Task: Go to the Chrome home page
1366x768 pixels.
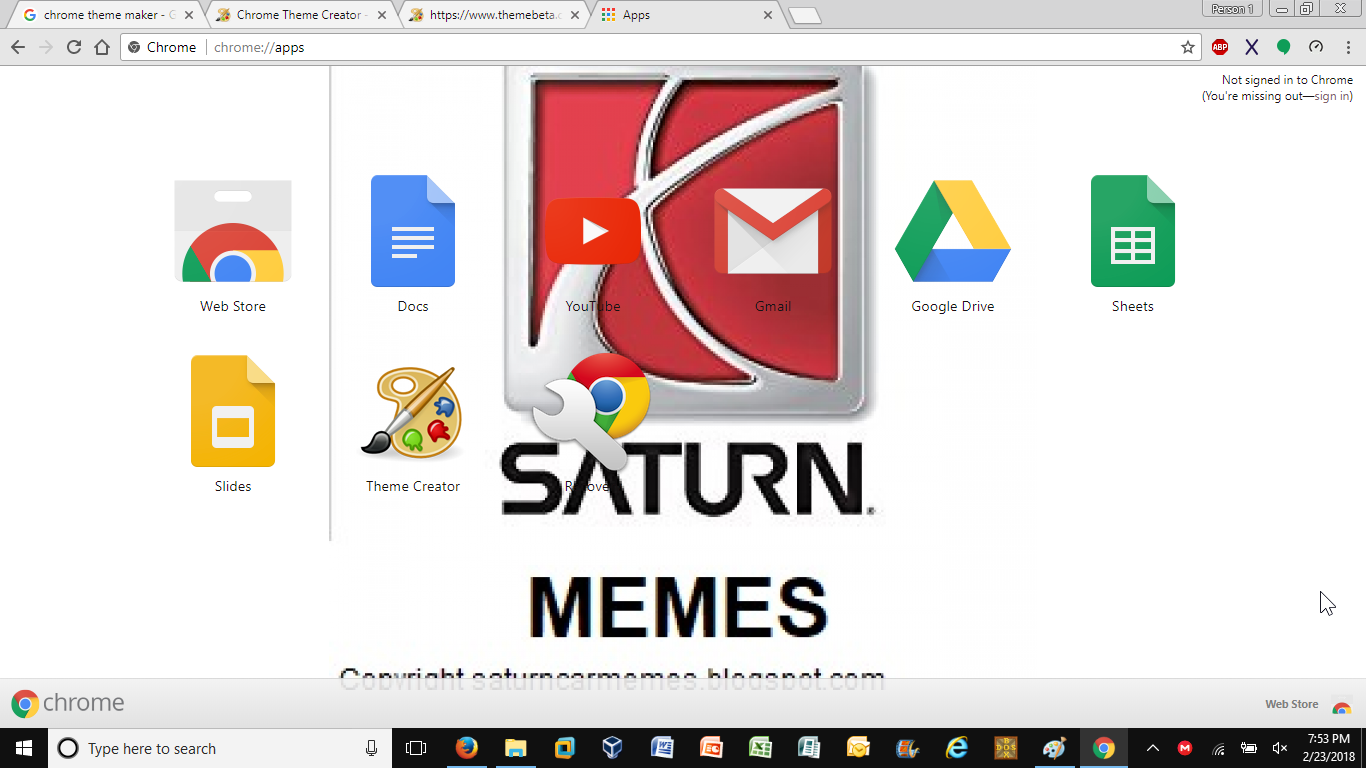Action: (x=102, y=47)
